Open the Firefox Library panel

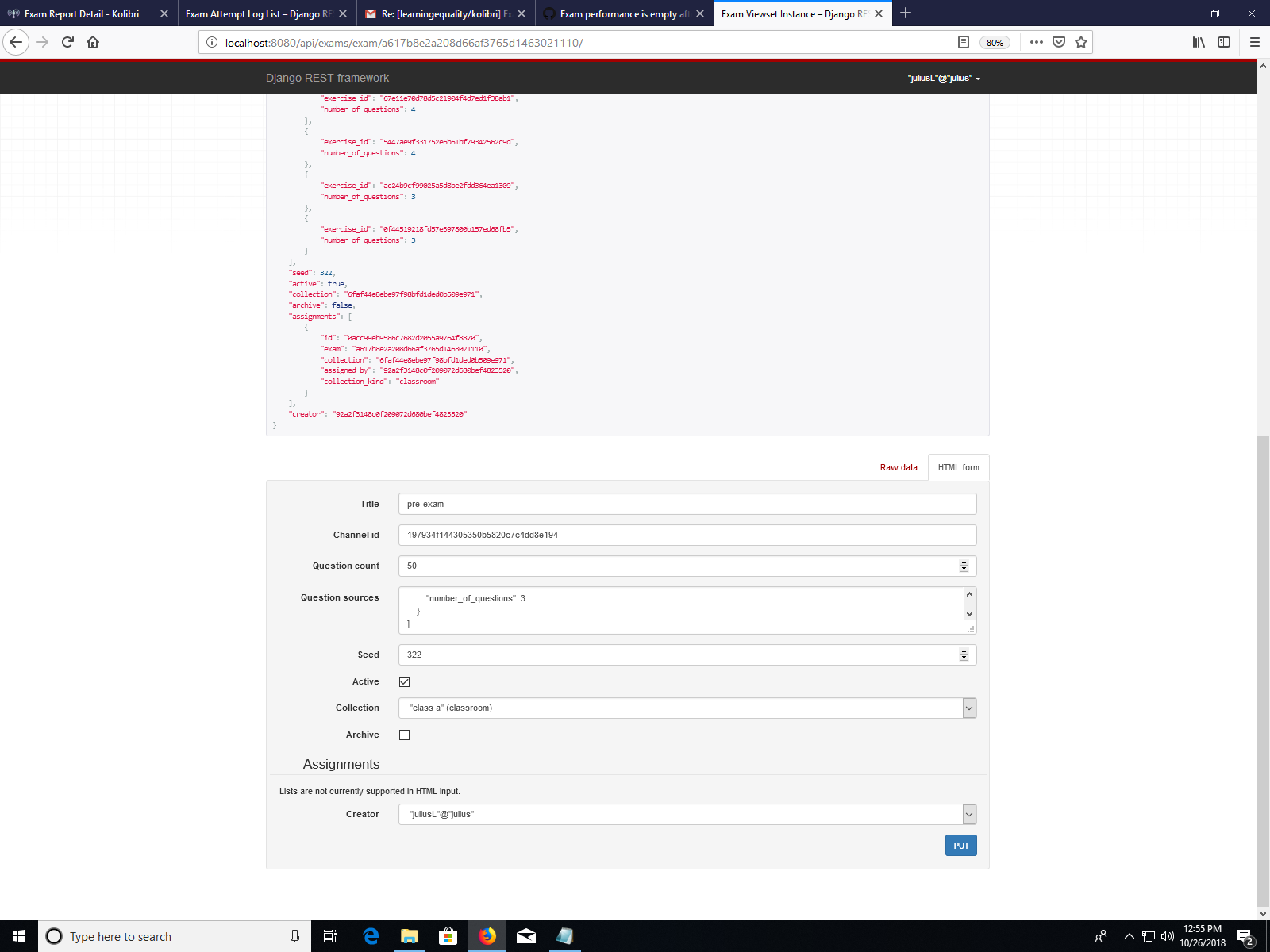[1199, 43]
